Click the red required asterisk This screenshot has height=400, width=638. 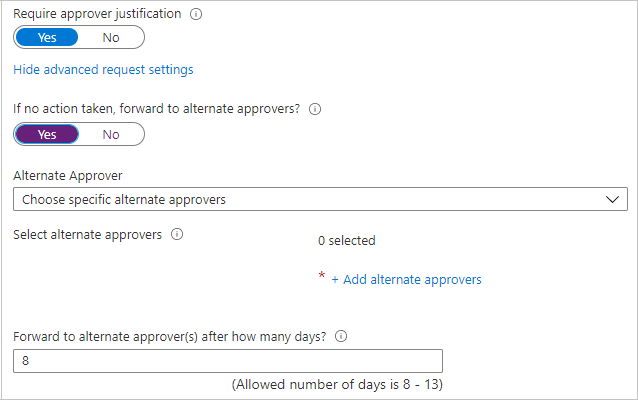[321, 278]
